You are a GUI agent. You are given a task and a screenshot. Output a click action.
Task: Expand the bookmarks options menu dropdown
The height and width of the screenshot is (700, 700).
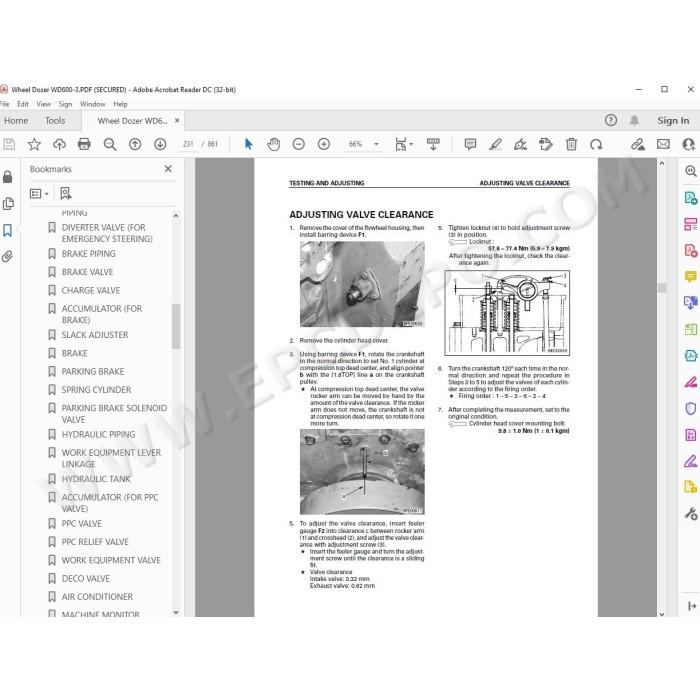pyautogui.click(x=39, y=193)
